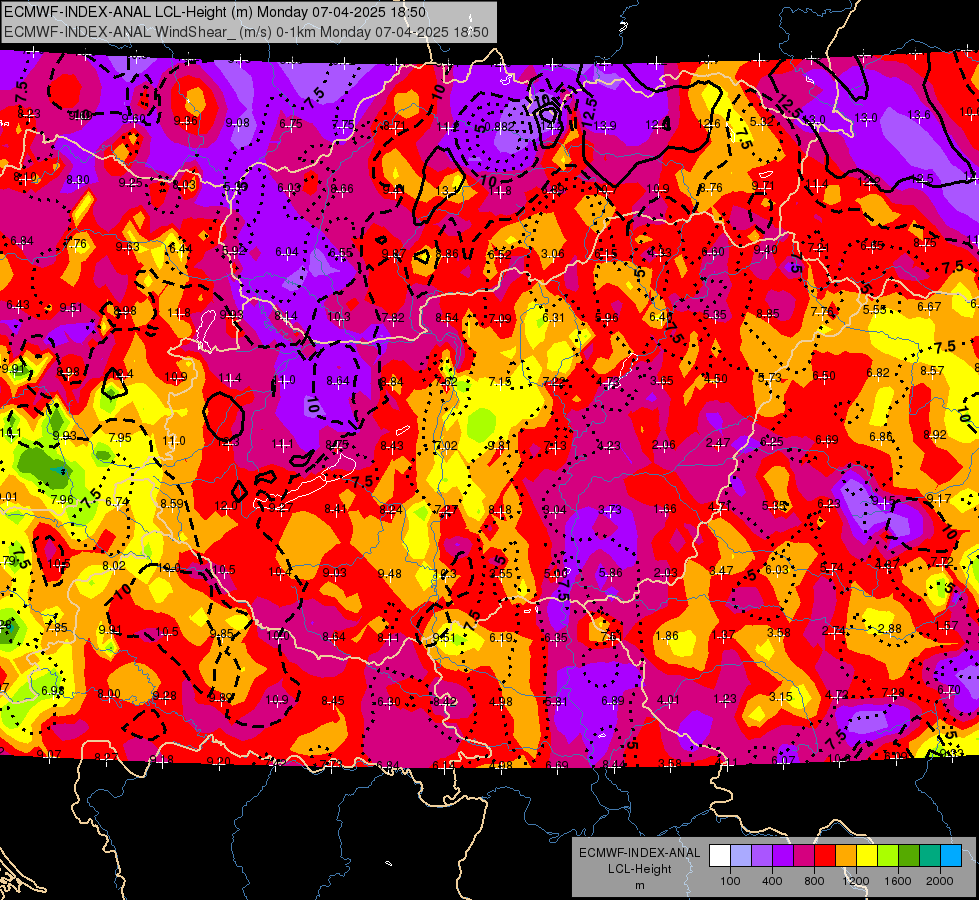The image size is (979, 900).
Task: Click the grid value 2.47
Action: coord(717,443)
